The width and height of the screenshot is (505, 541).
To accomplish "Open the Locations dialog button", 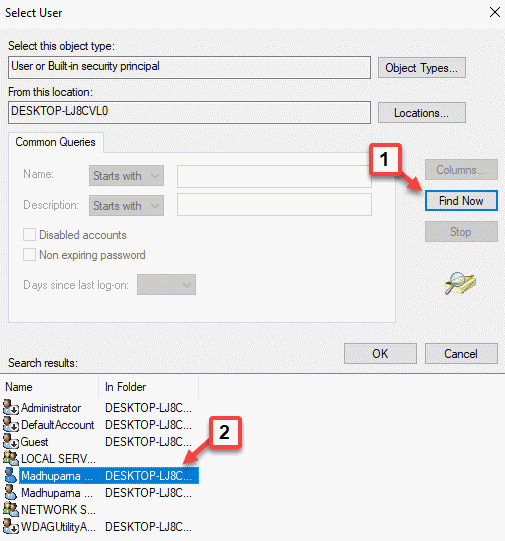I will tap(422, 113).
